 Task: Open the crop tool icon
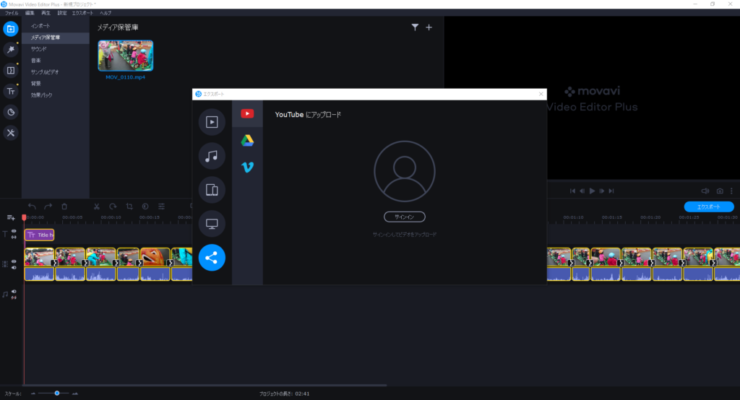point(129,206)
